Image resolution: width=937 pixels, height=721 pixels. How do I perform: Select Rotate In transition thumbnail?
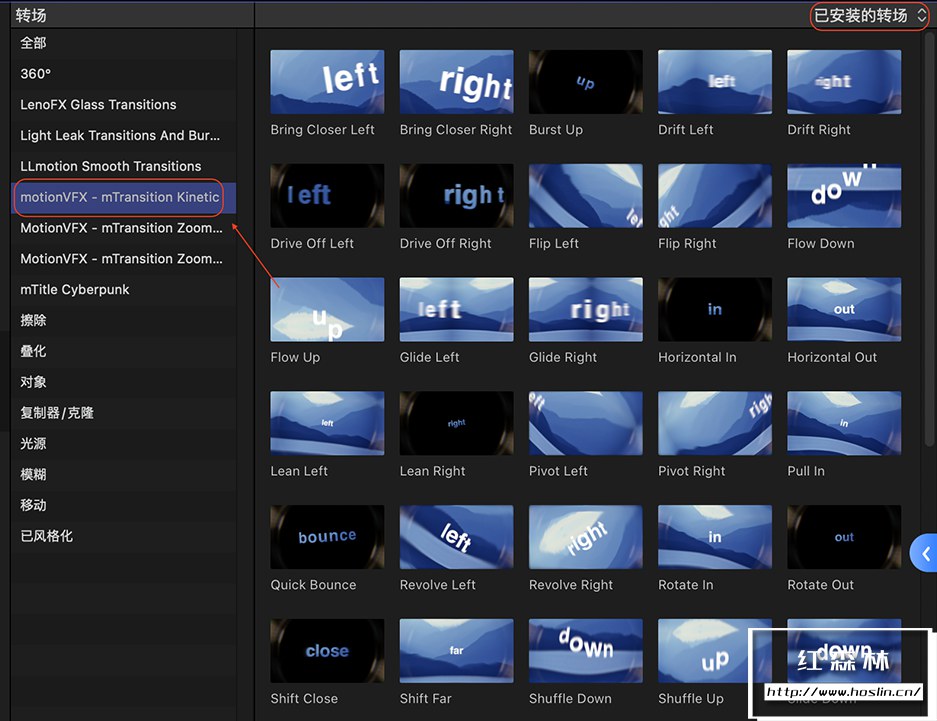715,537
